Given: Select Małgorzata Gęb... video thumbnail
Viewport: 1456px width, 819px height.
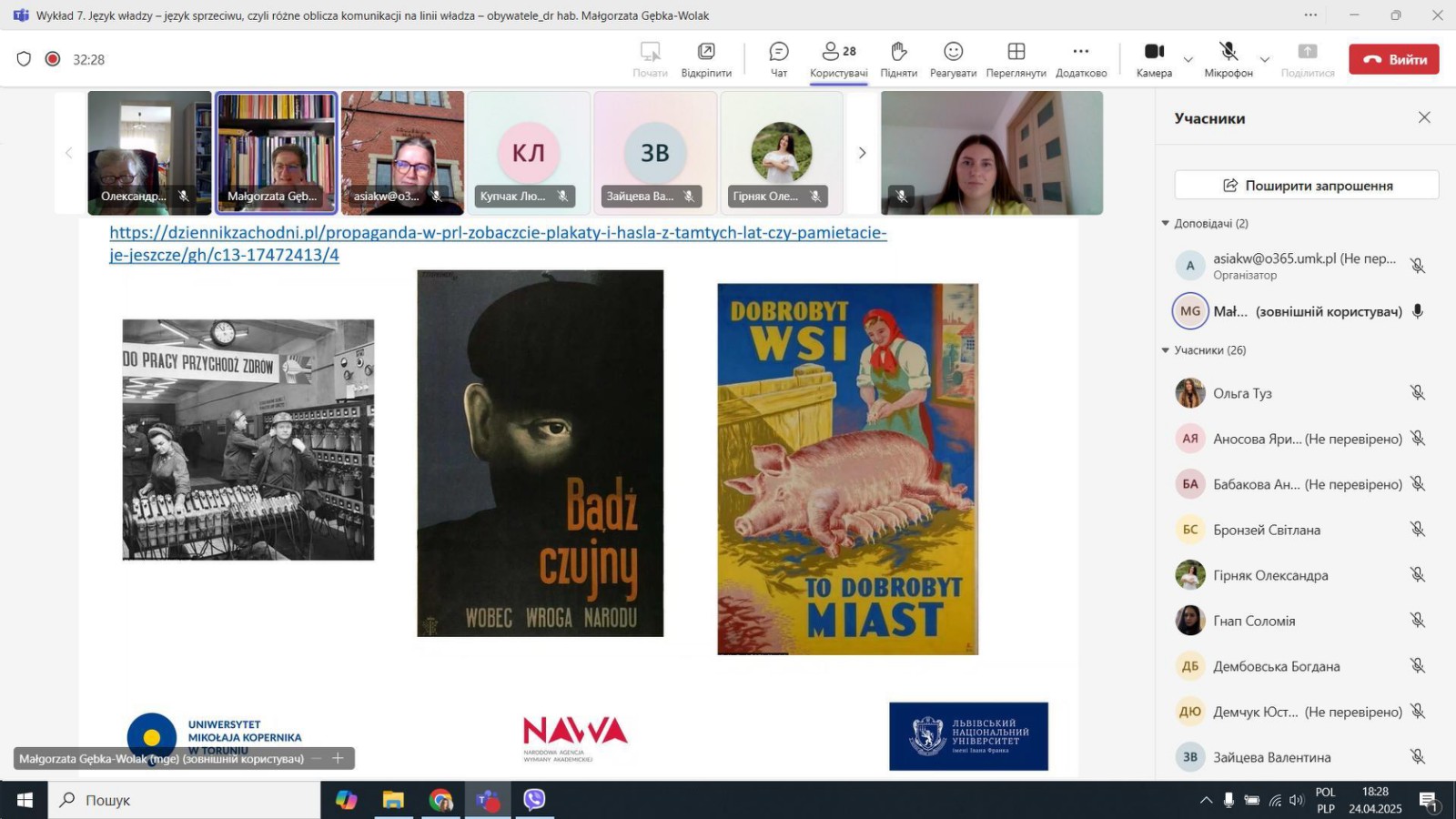Looking at the screenshot, I should (276, 153).
